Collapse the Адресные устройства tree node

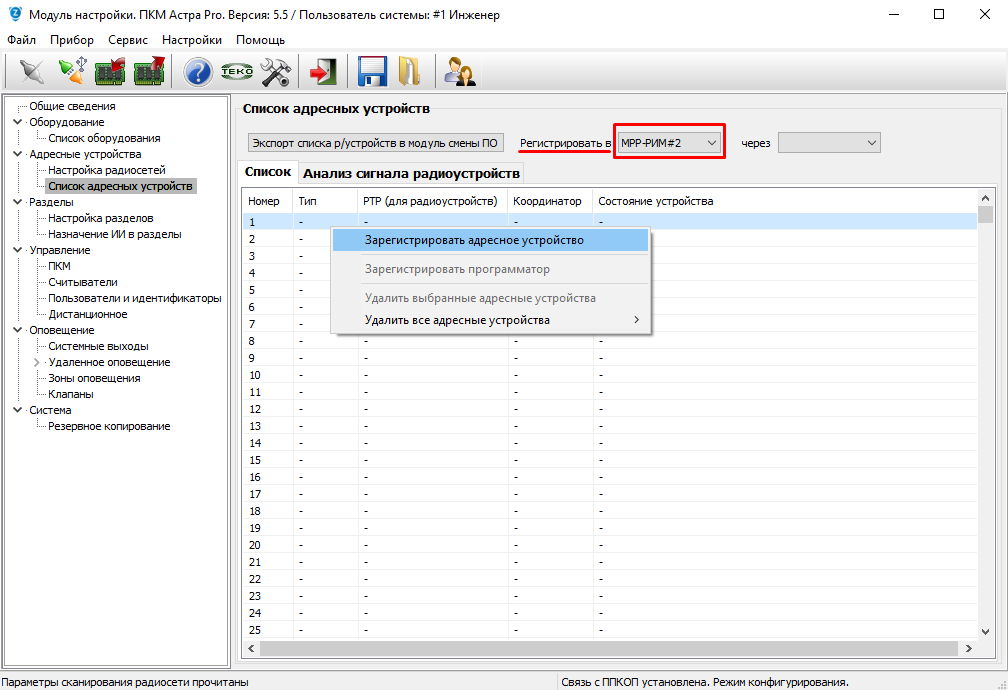[x=17, y=154]
